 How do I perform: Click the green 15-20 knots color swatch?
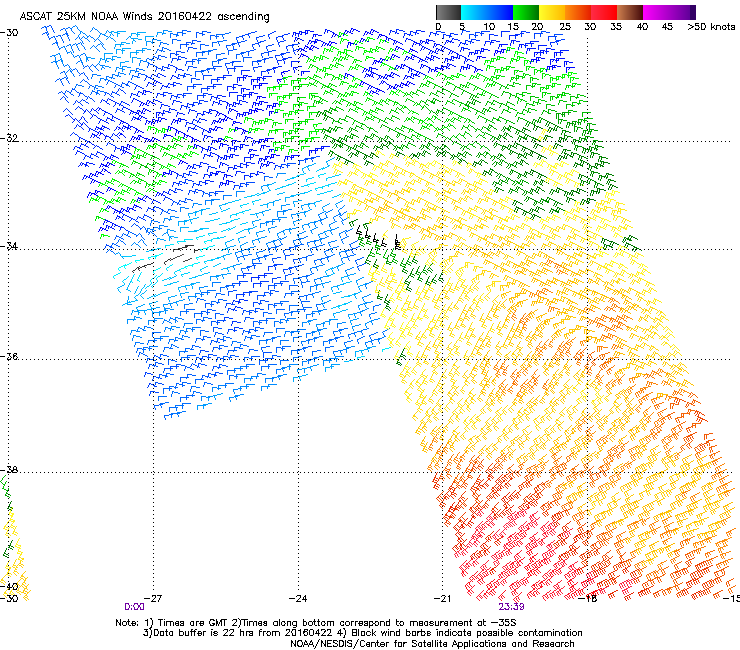click(526, 12)
